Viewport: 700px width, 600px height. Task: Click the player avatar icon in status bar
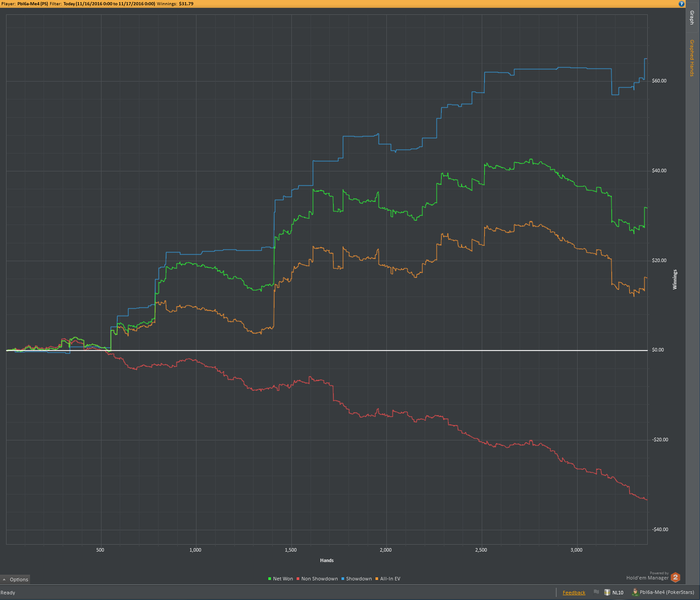(635, 592)
